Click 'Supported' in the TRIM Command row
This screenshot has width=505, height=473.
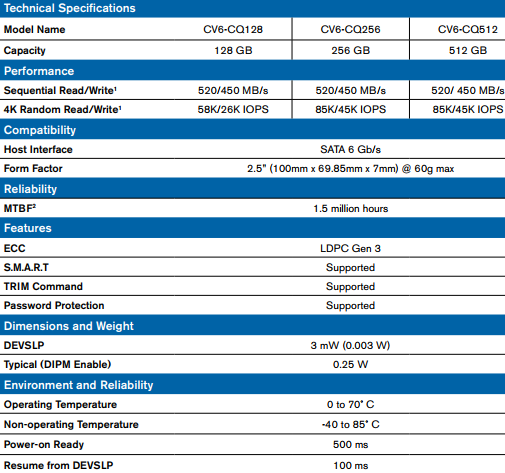point(350,287)
